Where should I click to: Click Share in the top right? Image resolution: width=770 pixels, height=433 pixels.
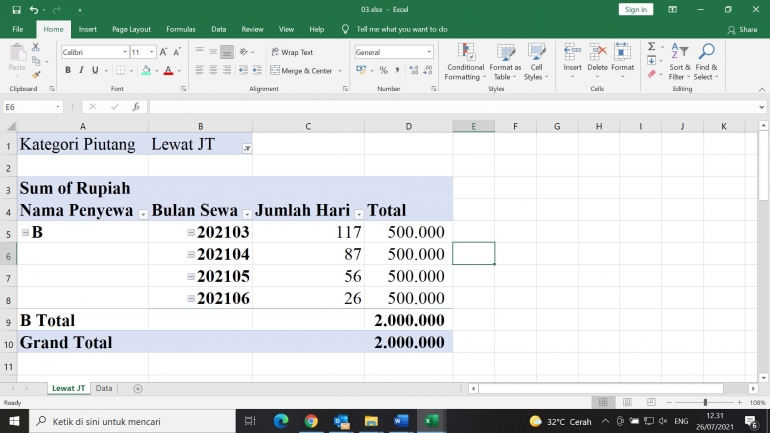[743, 30]
